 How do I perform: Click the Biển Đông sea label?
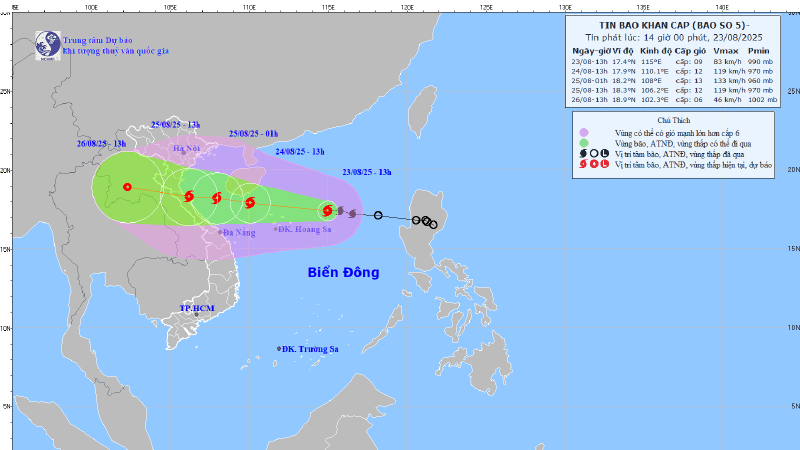[344, 272]
